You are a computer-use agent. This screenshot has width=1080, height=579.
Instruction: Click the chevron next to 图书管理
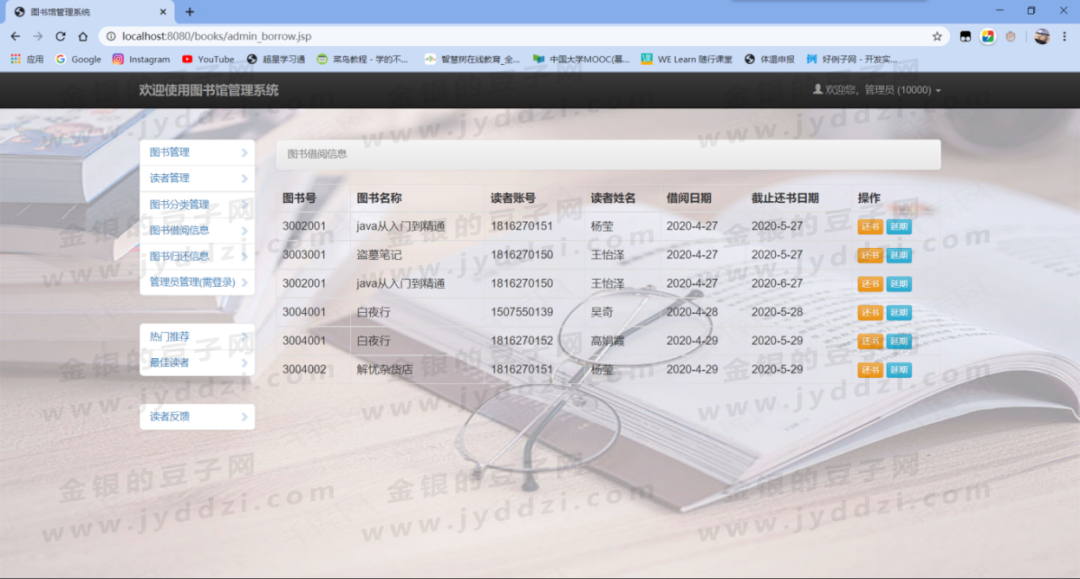(245, 153)
